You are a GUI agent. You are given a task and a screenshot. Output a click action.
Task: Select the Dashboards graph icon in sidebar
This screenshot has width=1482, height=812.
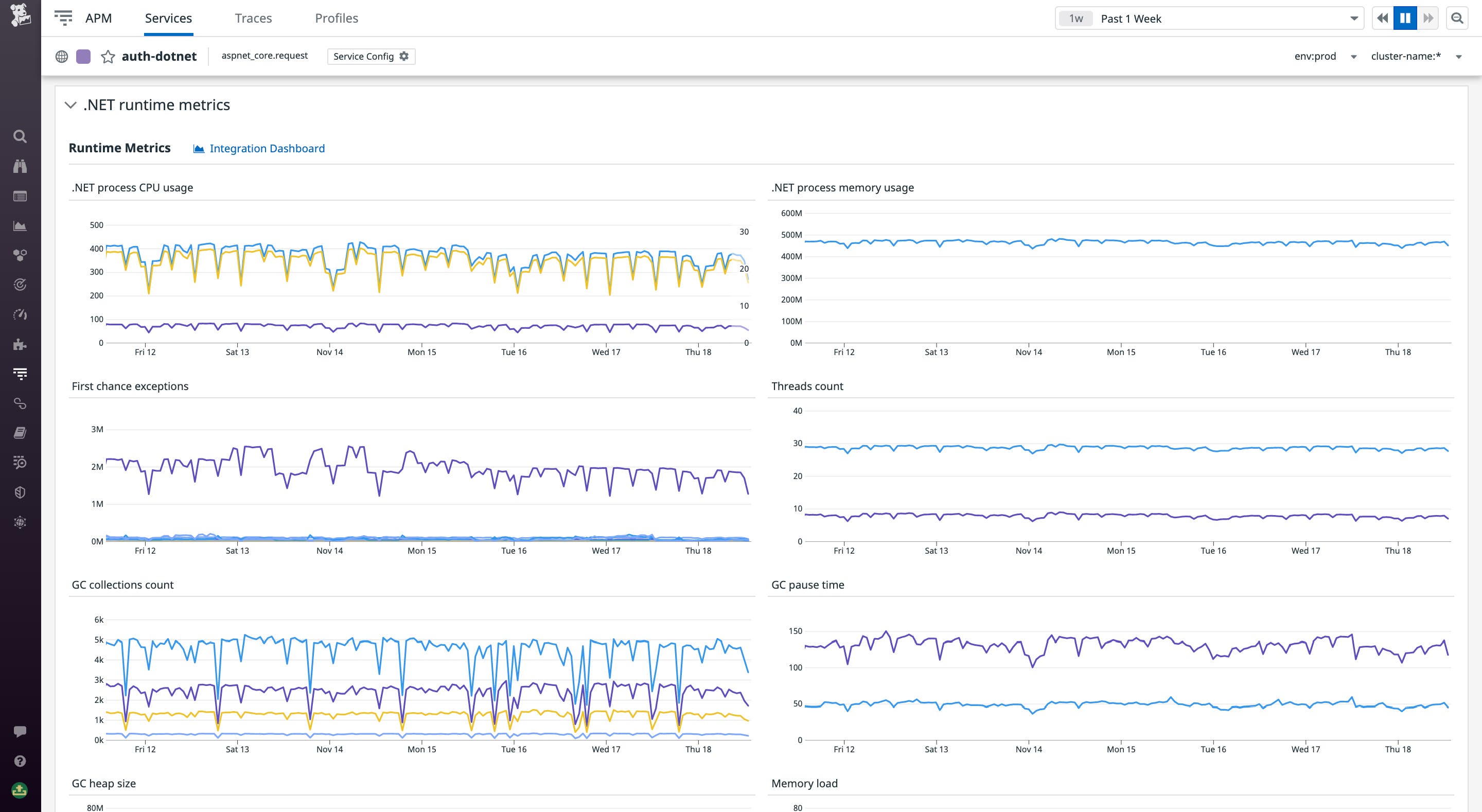(x=20, y=225)
